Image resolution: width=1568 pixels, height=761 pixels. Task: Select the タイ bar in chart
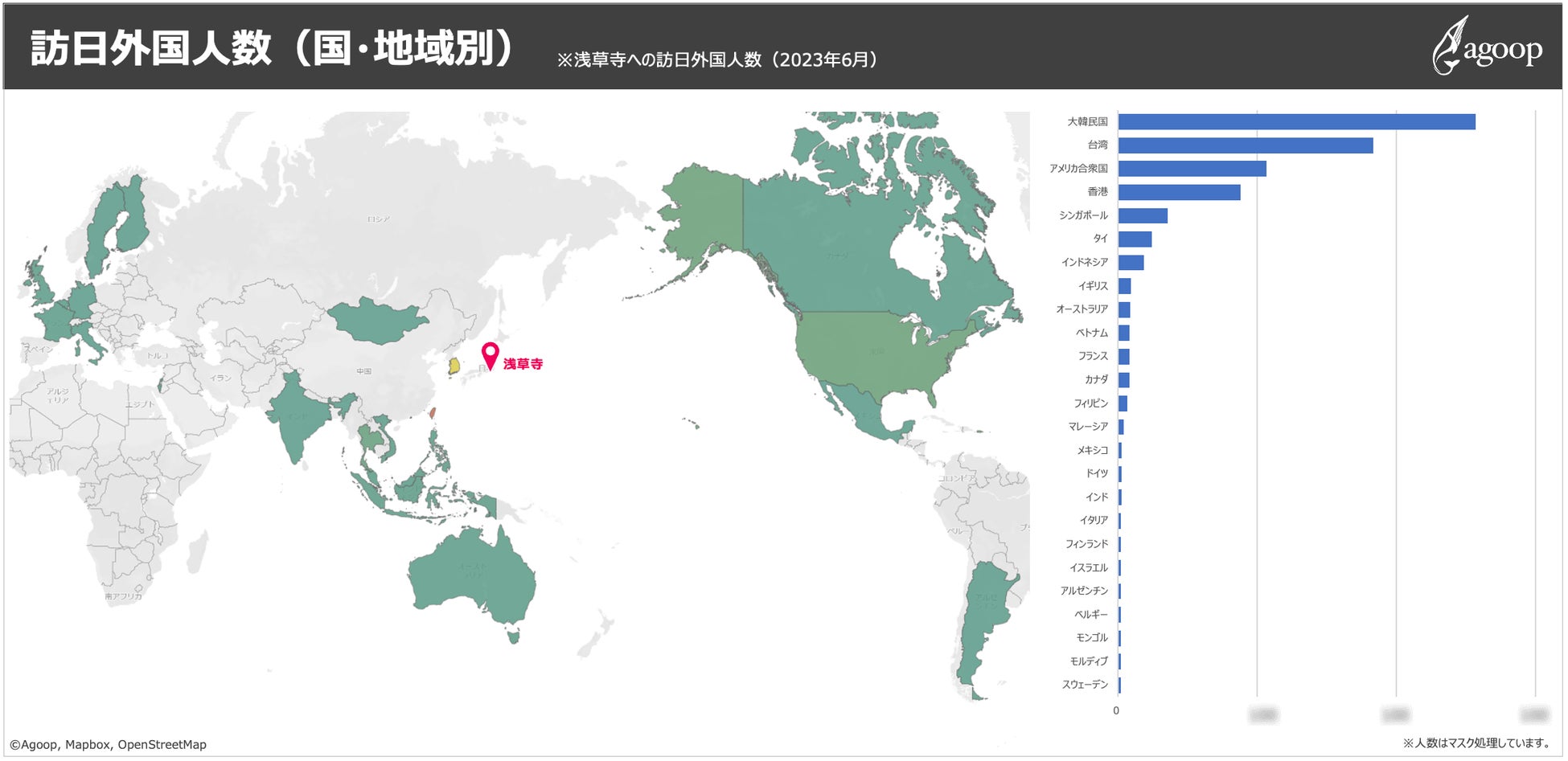click(x=1135, y=239)
